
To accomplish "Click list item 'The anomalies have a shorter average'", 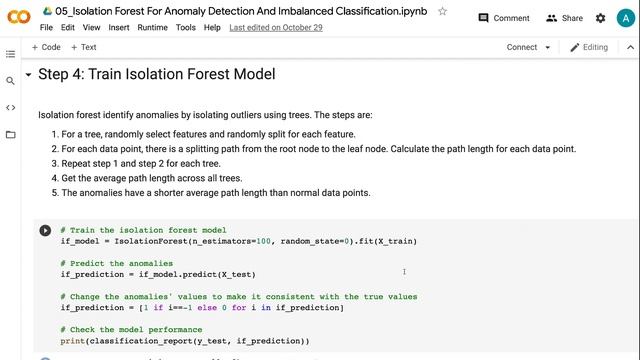I will tap(216, 193).
